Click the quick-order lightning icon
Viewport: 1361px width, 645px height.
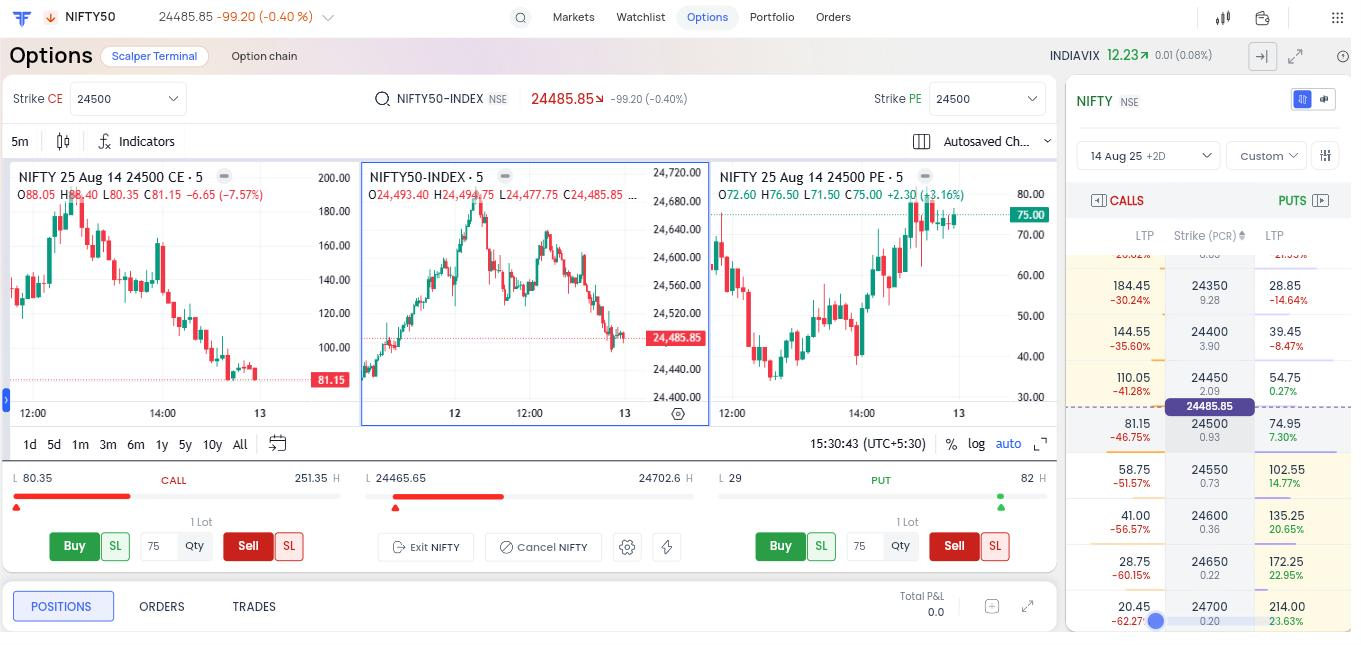667,547
